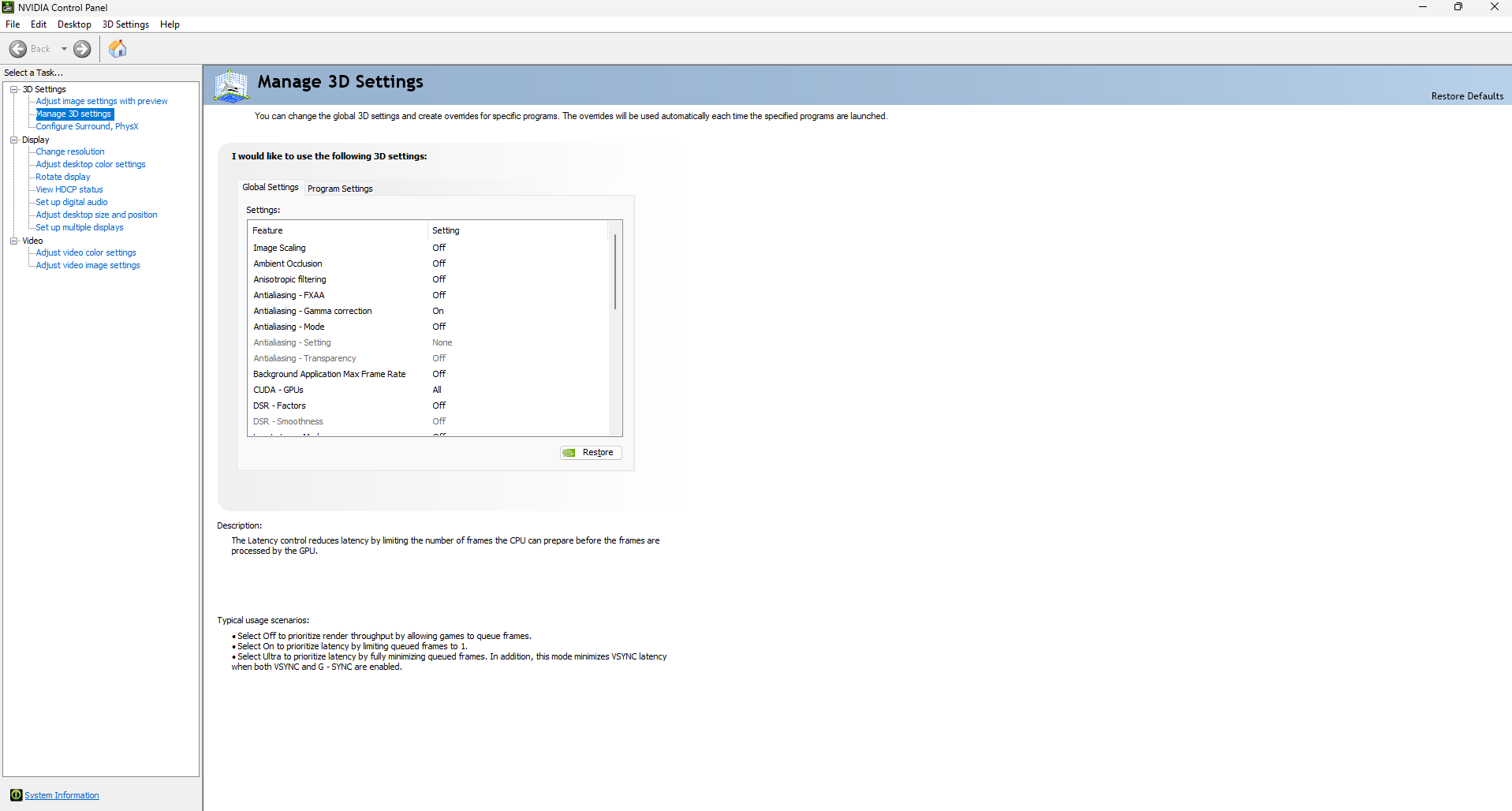Open the Desktop menu
The height and width of the screenshot is (811, 1512).
pyautogui.click(x=74, y=24)
